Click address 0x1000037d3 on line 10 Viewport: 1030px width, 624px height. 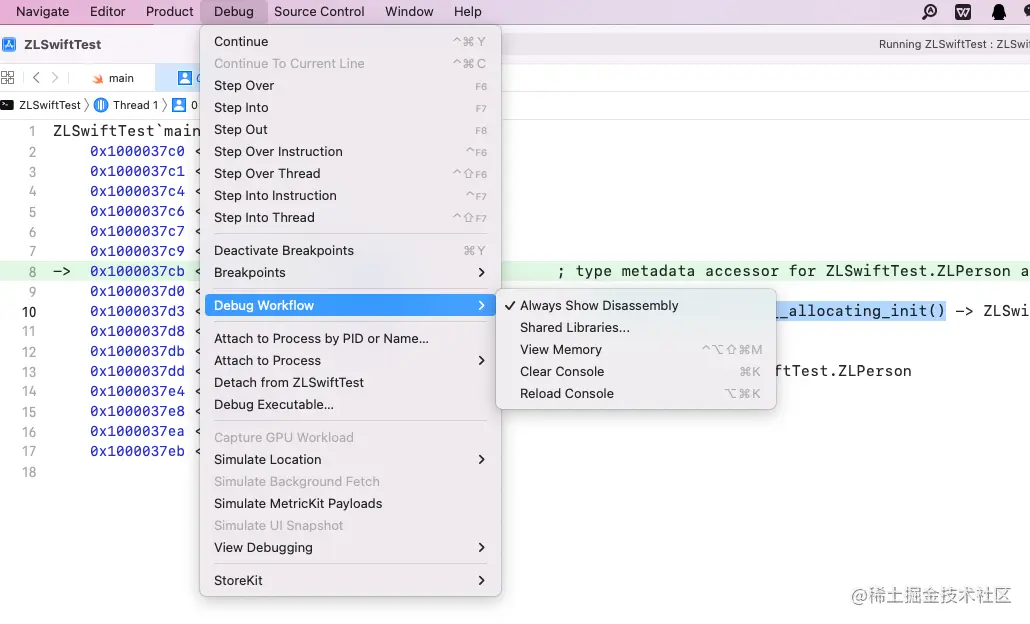click(137, 311)
